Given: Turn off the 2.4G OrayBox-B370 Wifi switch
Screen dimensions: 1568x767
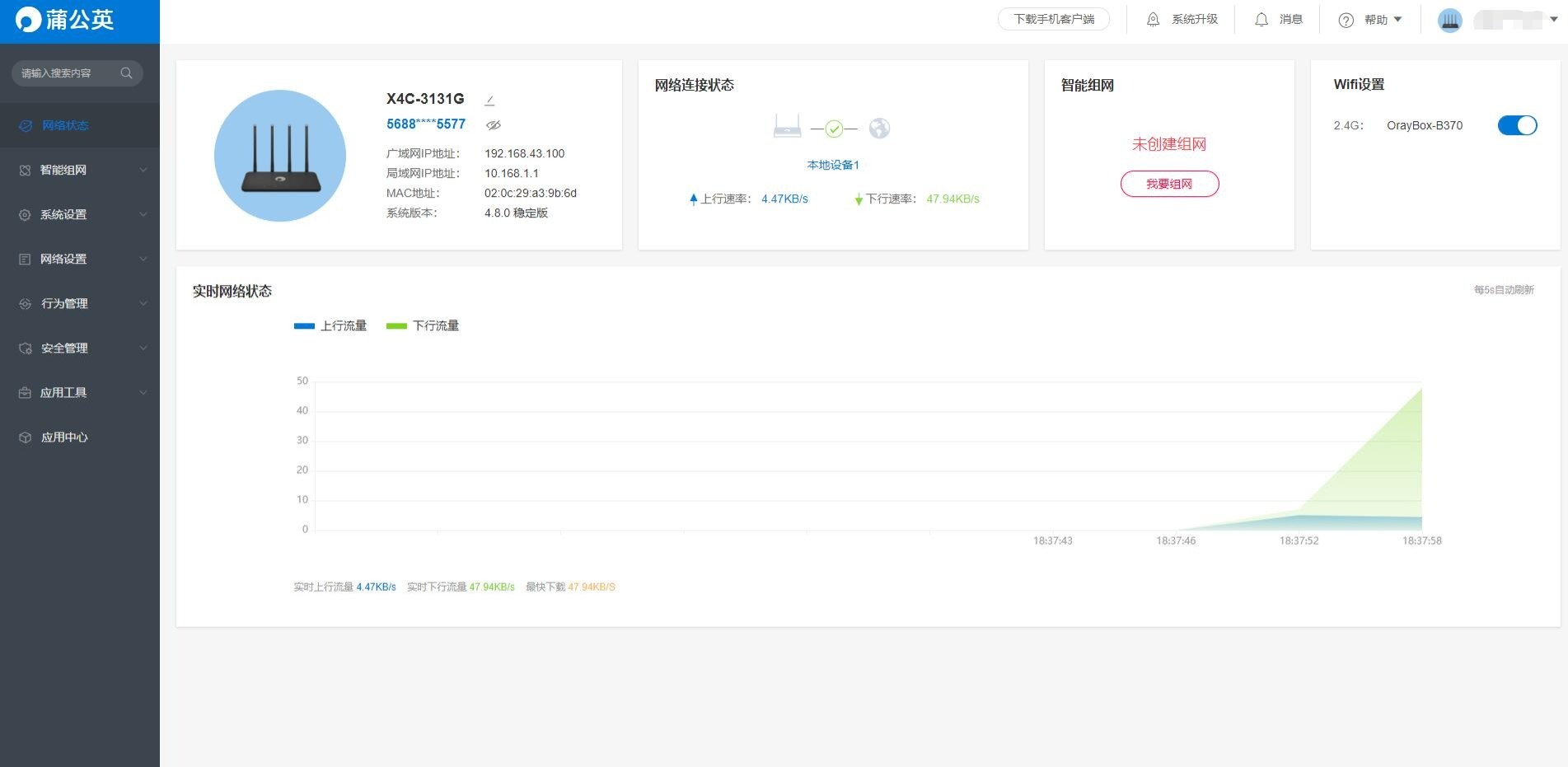Looking at the screenshot, I should pos(1517,125).
